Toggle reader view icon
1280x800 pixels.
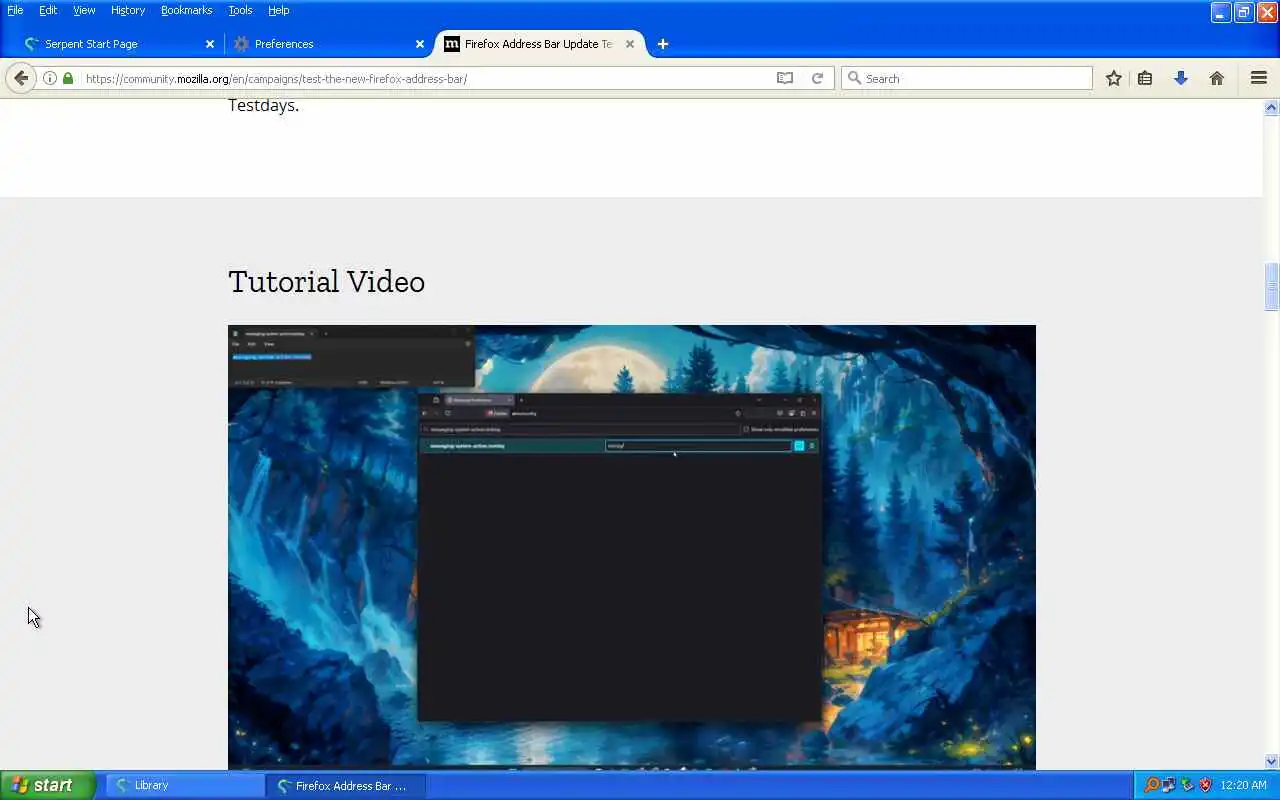785,78
